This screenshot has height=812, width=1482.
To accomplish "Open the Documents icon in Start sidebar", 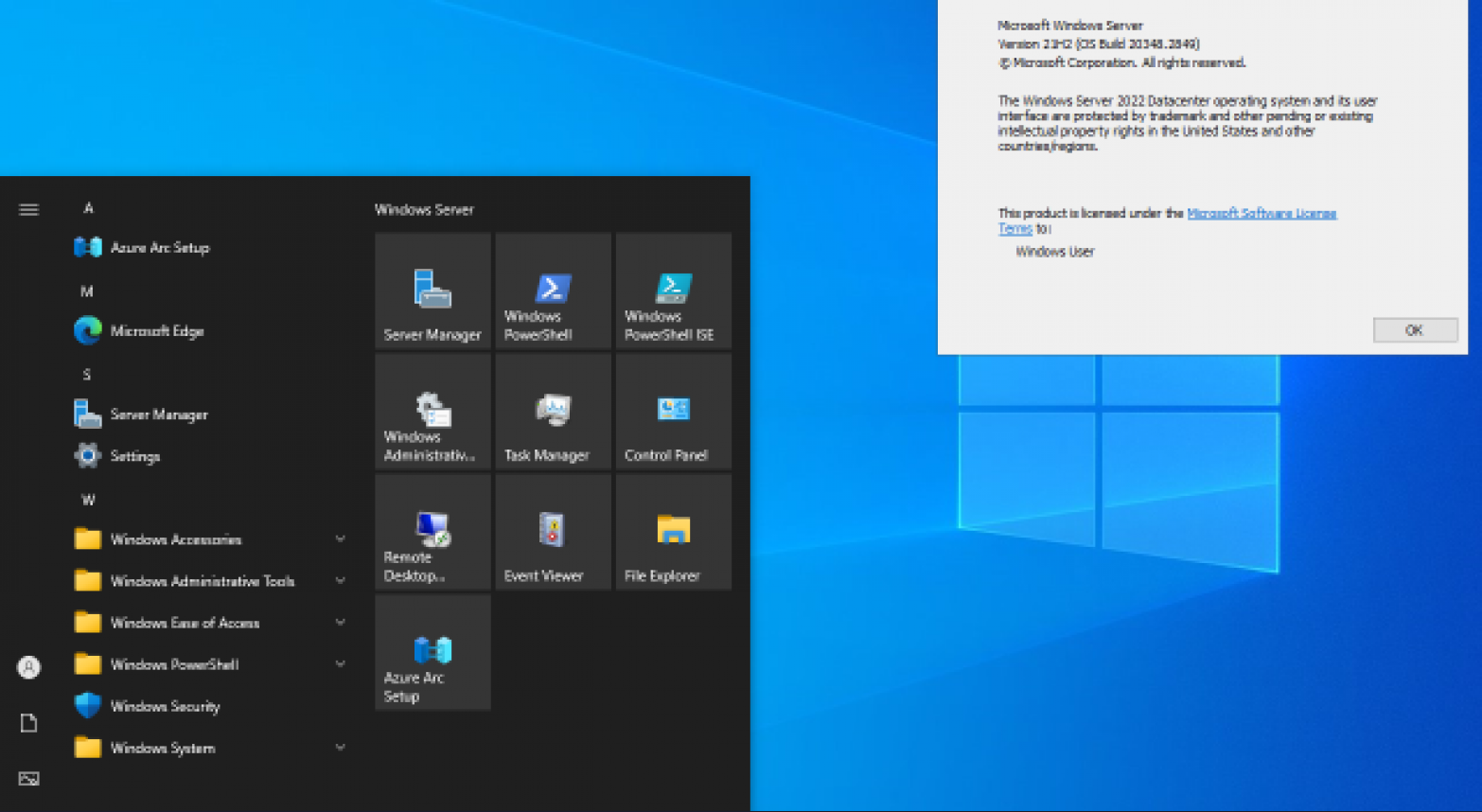I will (x=29, y=723).
